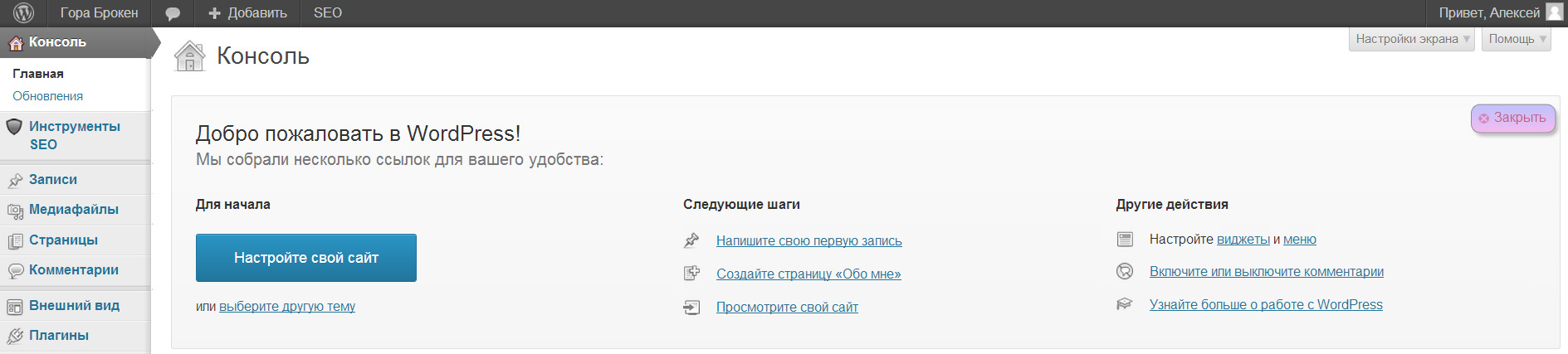Click the shield icon of Инструменты SEO
1568x354 pixels.
click(x=14, y=127)
